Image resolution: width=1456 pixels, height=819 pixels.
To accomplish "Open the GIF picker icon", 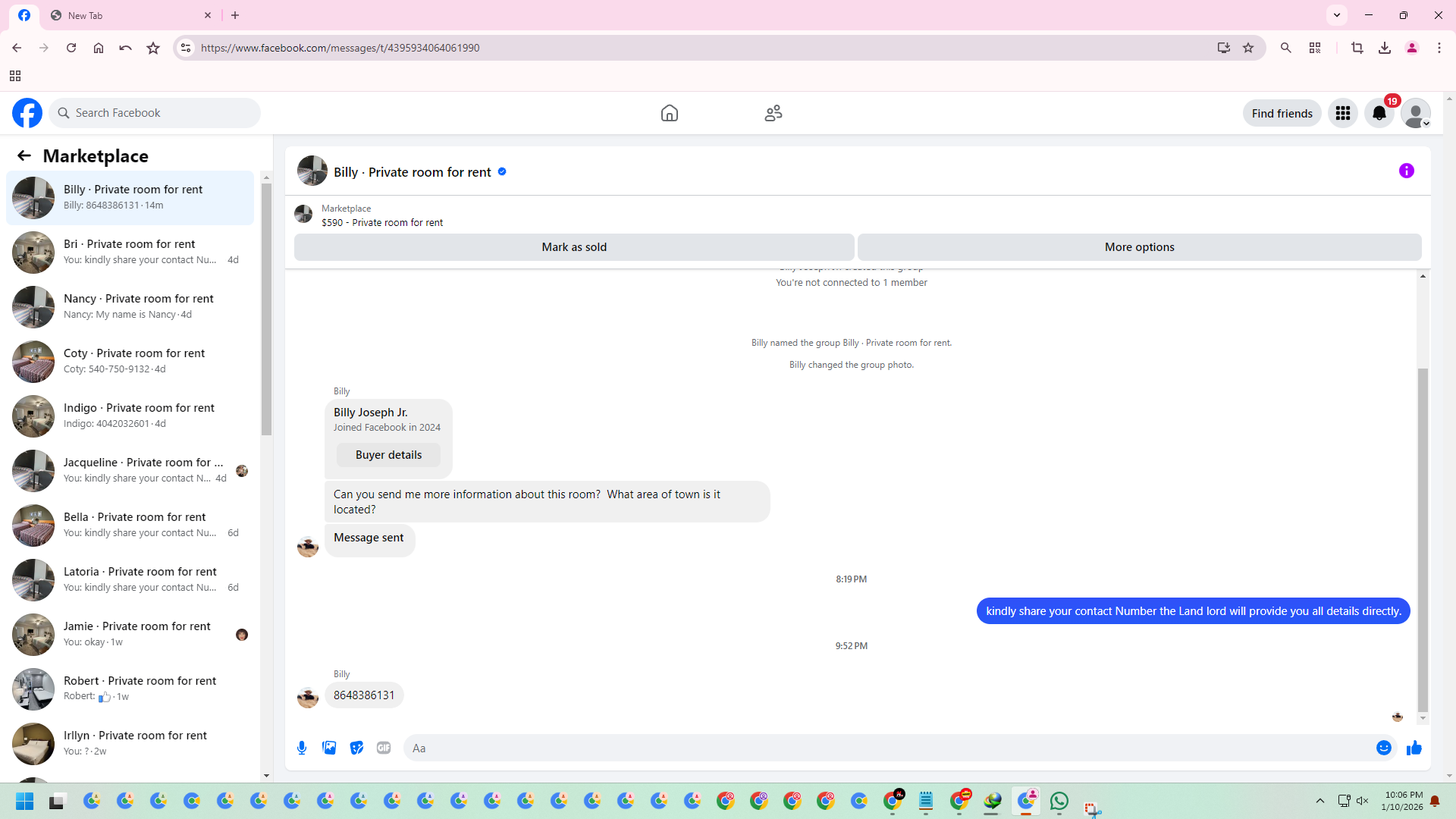I will click(x=384, y=748).
